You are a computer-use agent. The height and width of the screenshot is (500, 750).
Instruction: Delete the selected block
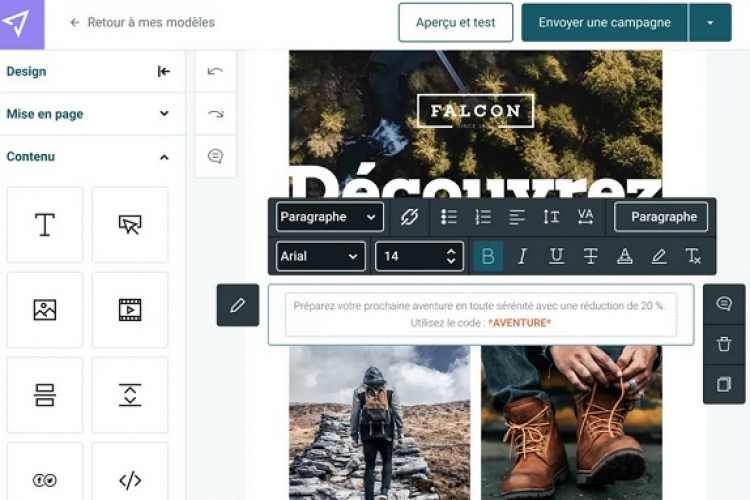point(724,344)
